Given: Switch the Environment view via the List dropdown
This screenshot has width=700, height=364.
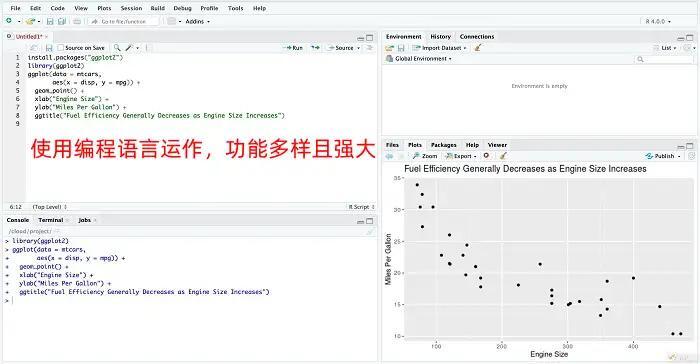Looking at the screenshot, I should (665, 48).
